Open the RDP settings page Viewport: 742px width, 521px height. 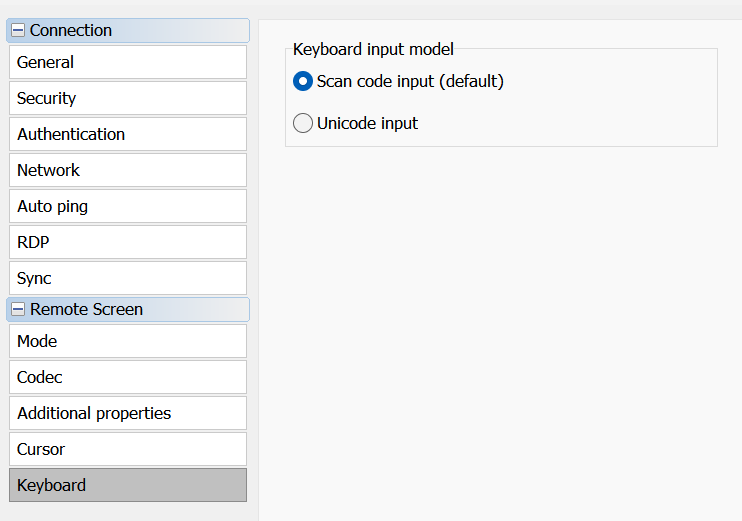tap(127, 242)
